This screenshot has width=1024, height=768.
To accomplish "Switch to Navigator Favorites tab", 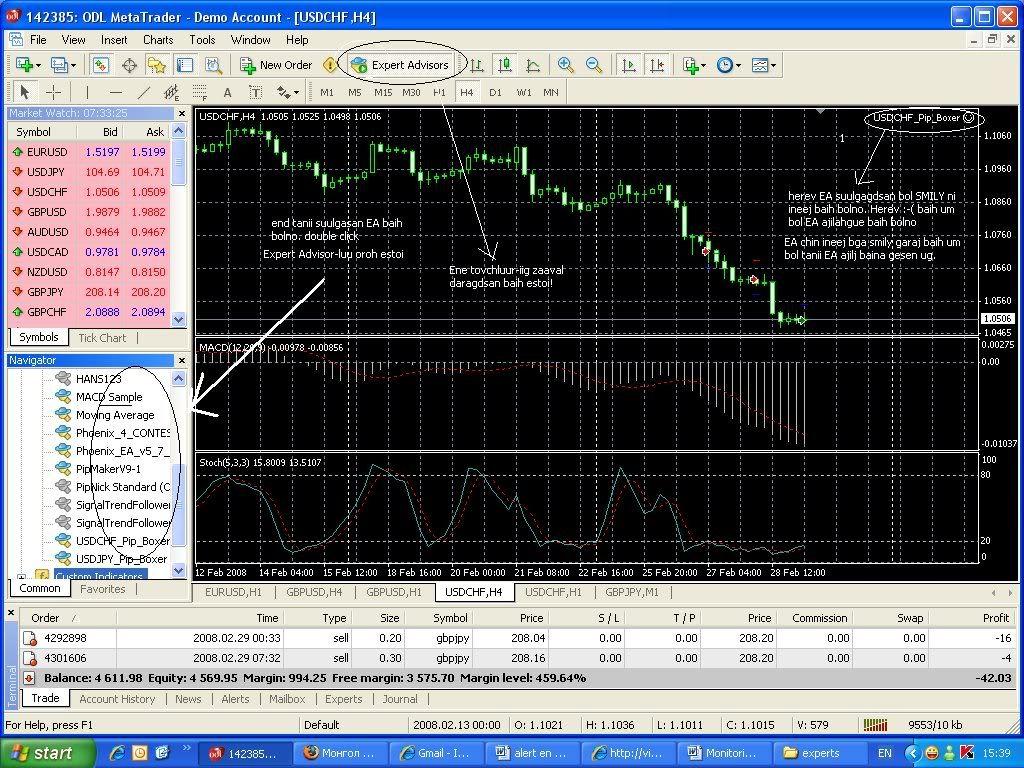I will tap(103, 589).
